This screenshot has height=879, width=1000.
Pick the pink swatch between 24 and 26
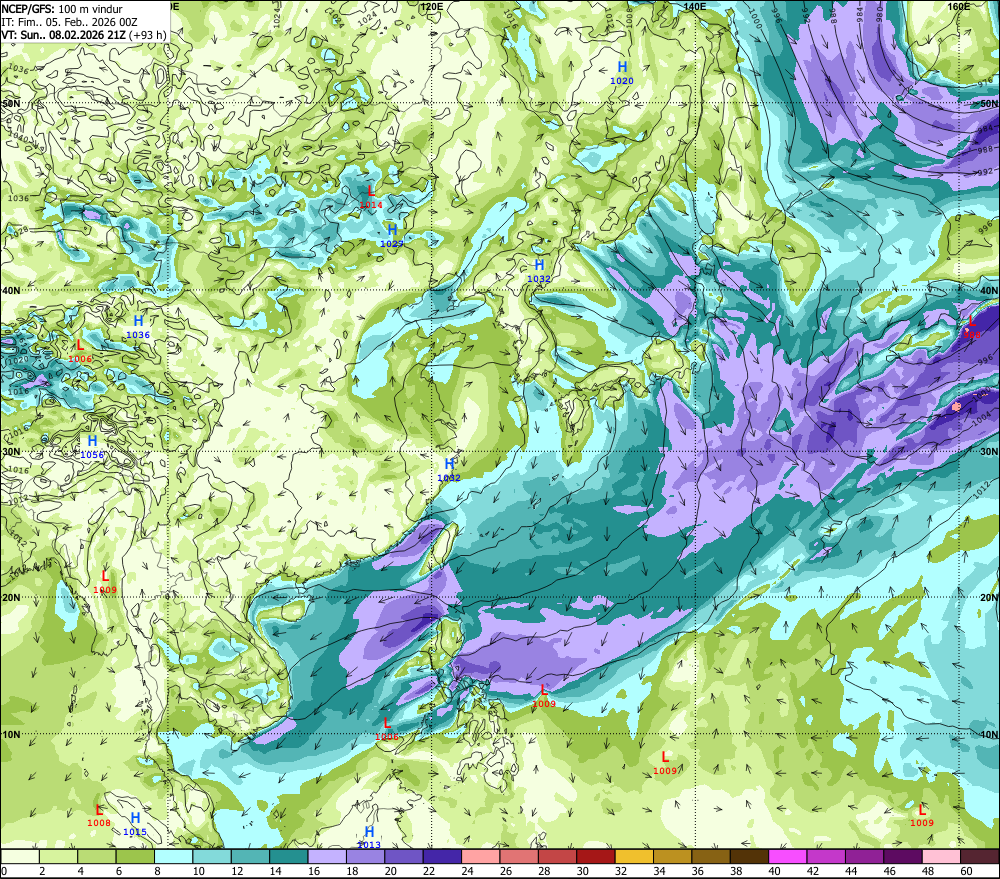click(x=480, y=856)
